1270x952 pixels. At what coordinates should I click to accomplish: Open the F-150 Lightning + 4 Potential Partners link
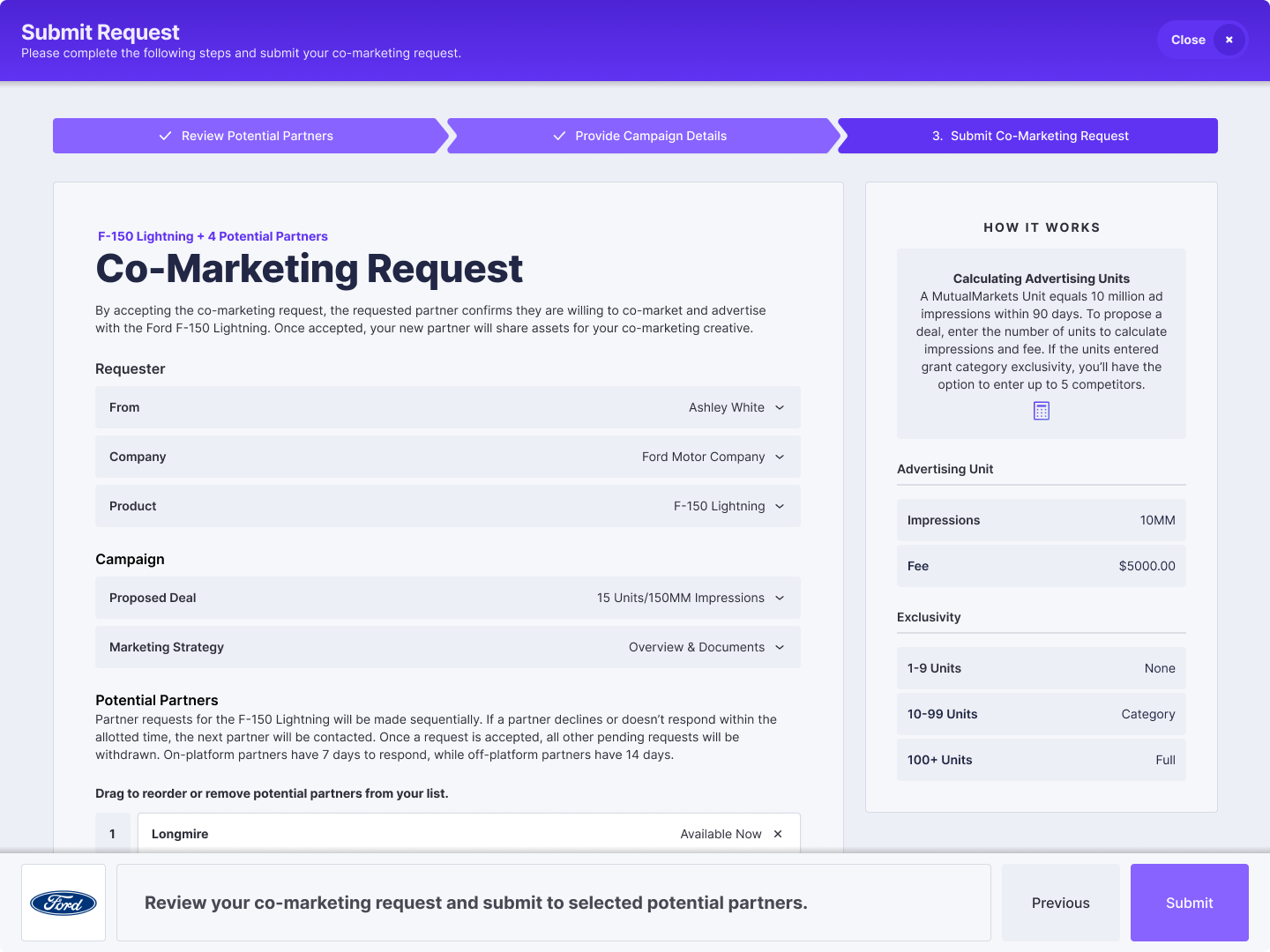(x=211, y=236)
